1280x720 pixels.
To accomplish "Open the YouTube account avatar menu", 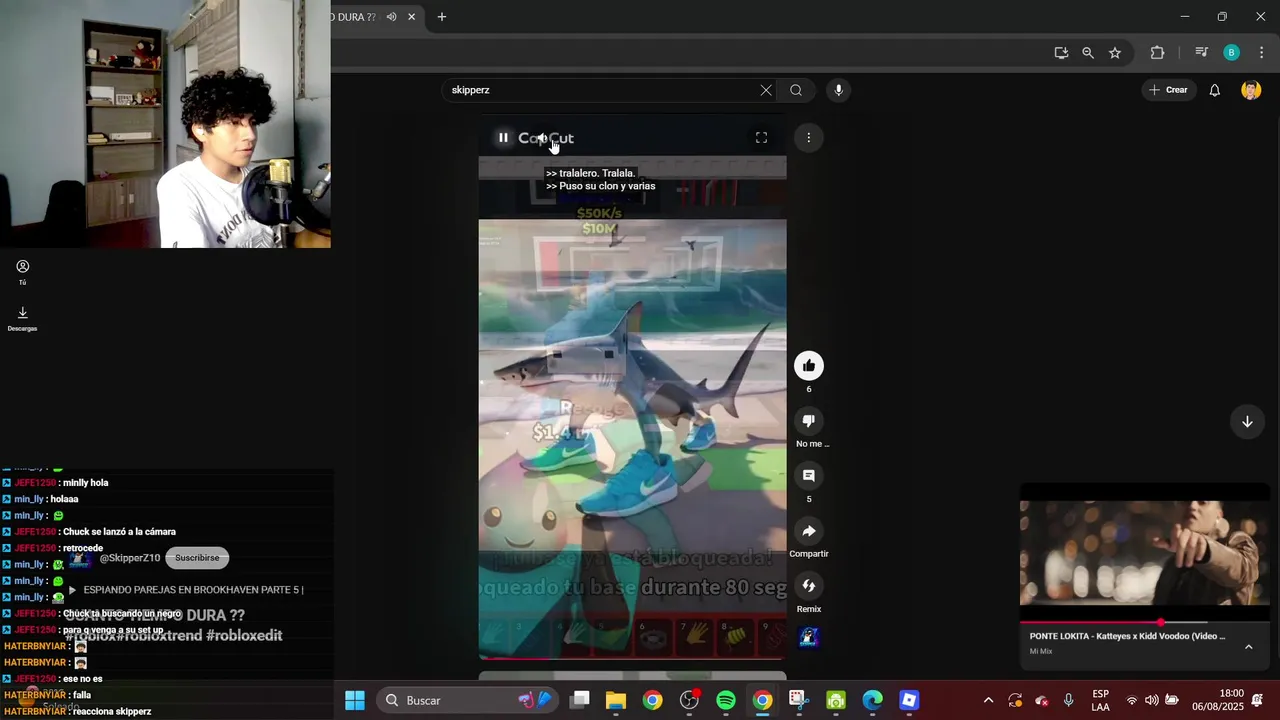I will tap(1251, 90).
